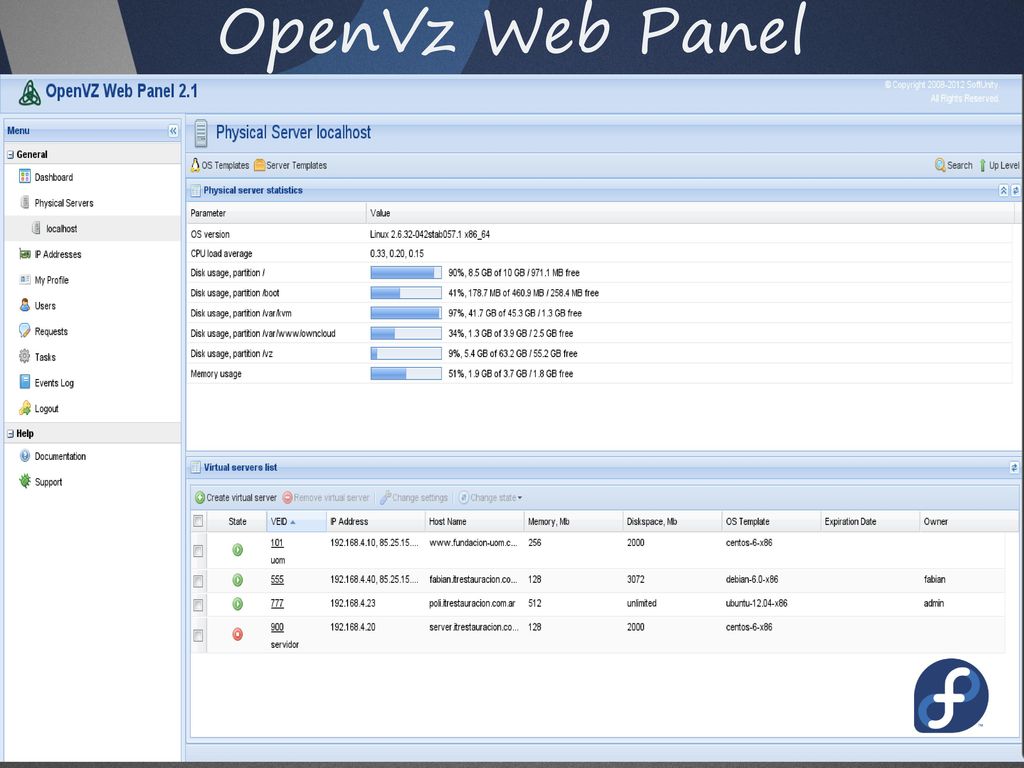This screenshot has width=1024, height=768.
Task: Open the Events Log menu item
Action: [x=54, y=383]
